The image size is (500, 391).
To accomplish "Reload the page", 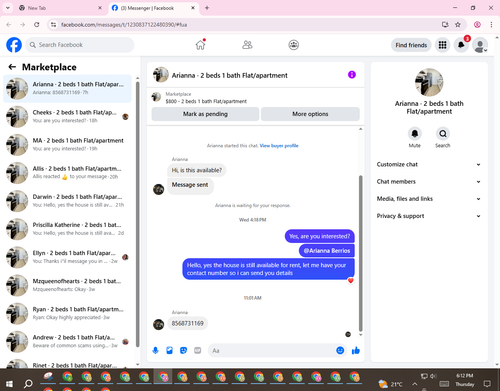I will (x=37, y=24).
